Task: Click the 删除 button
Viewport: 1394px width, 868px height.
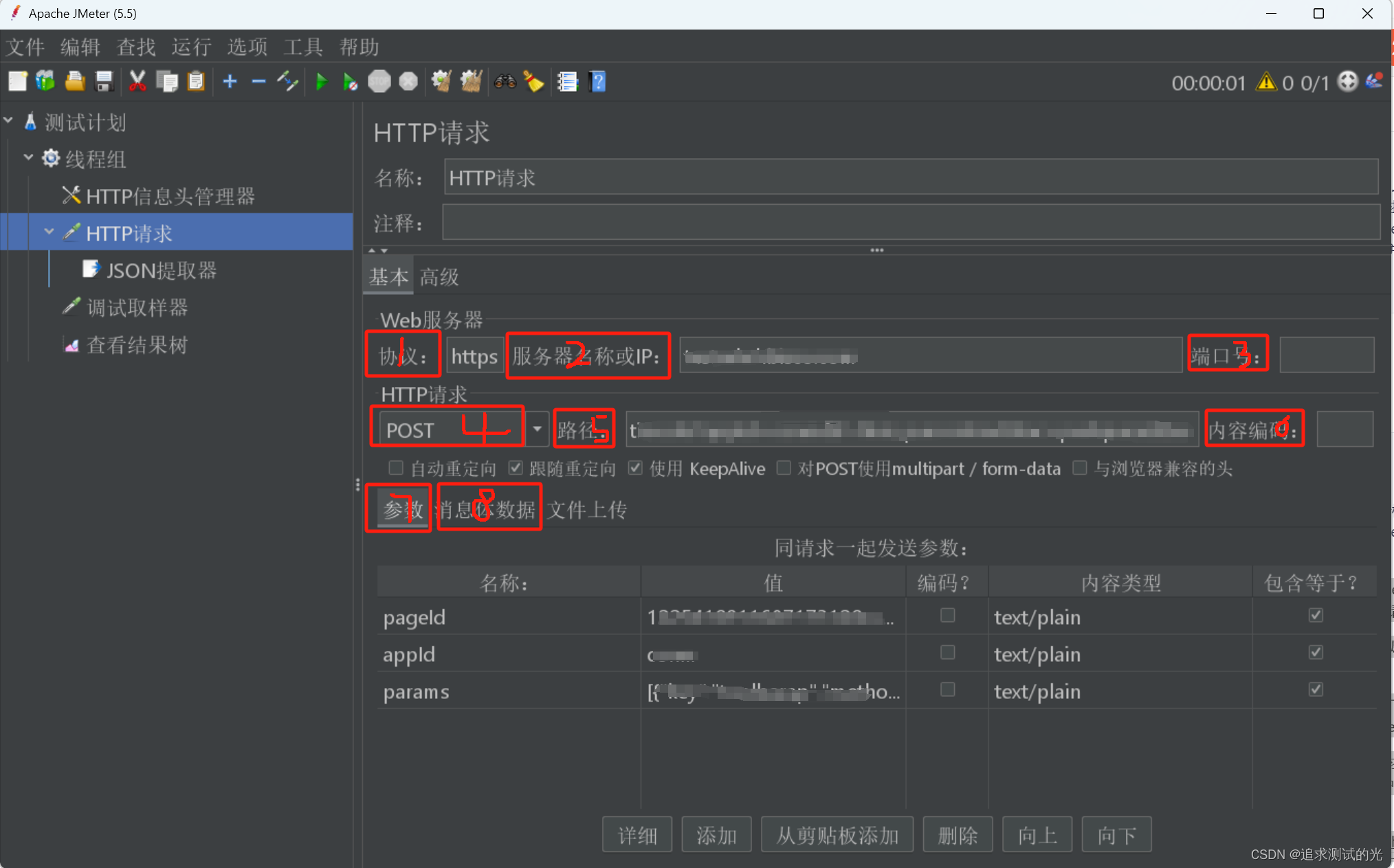Action: 958,835
